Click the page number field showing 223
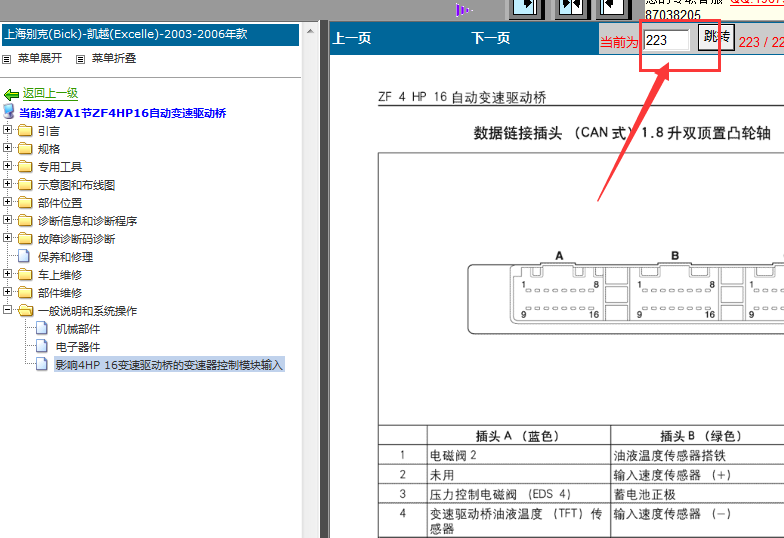The width and height of the screenshot is (784, 538). pos(667,40)
